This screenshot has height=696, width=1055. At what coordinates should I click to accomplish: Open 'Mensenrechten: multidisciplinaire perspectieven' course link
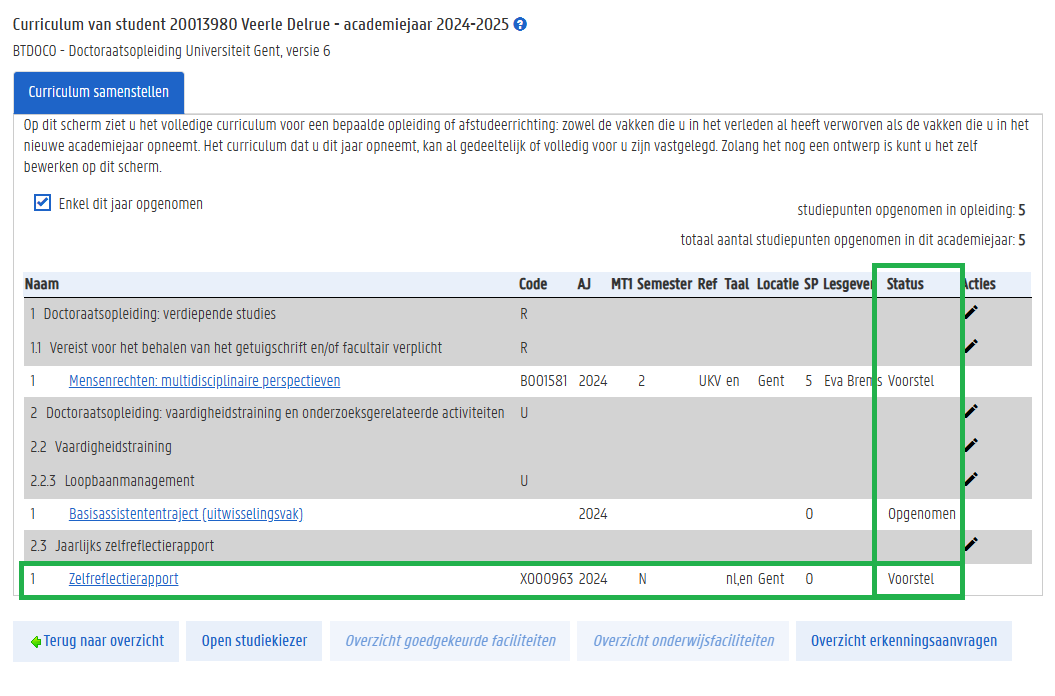click(204, 381)
